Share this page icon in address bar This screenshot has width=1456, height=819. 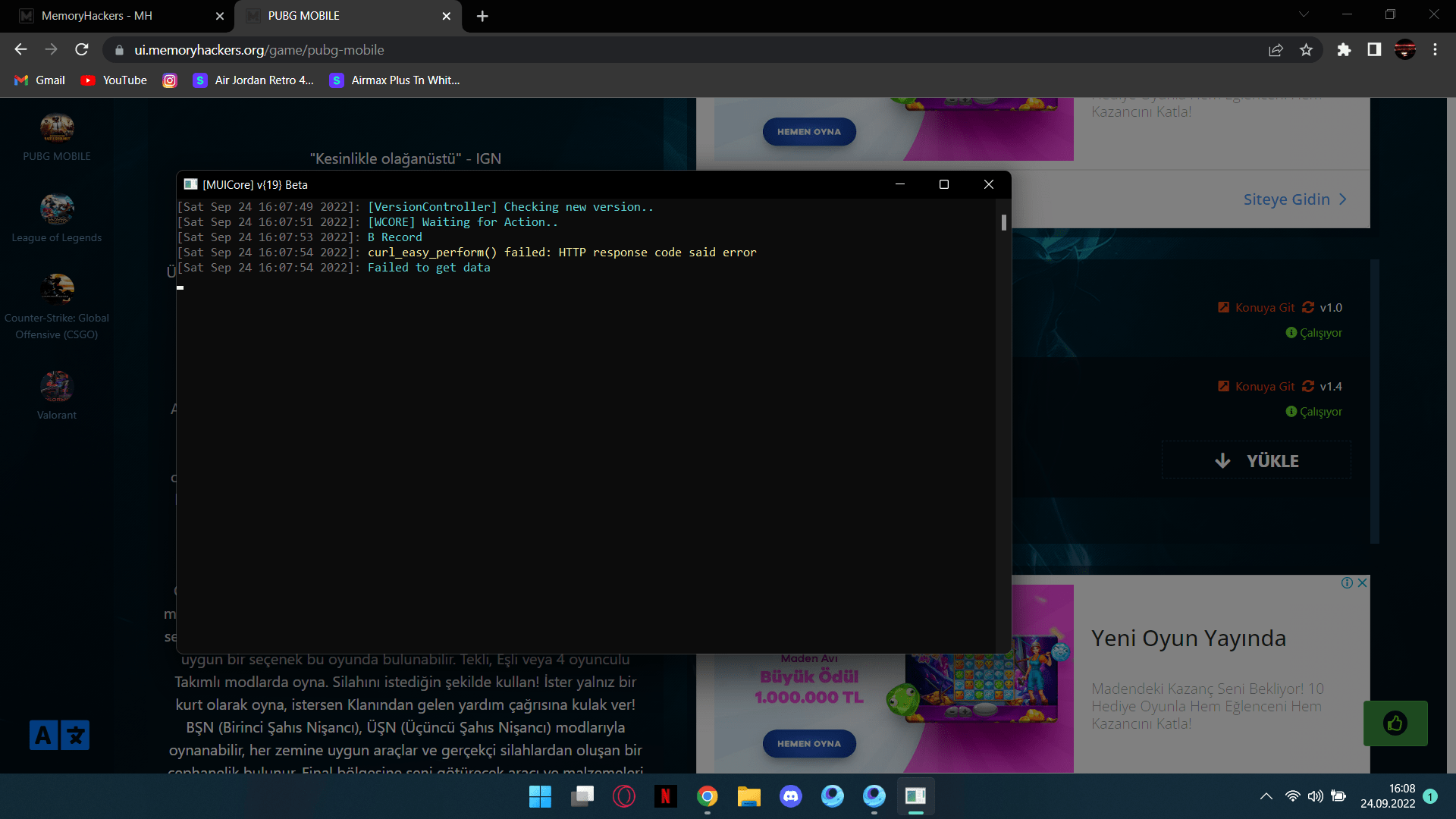[1276, 50]
